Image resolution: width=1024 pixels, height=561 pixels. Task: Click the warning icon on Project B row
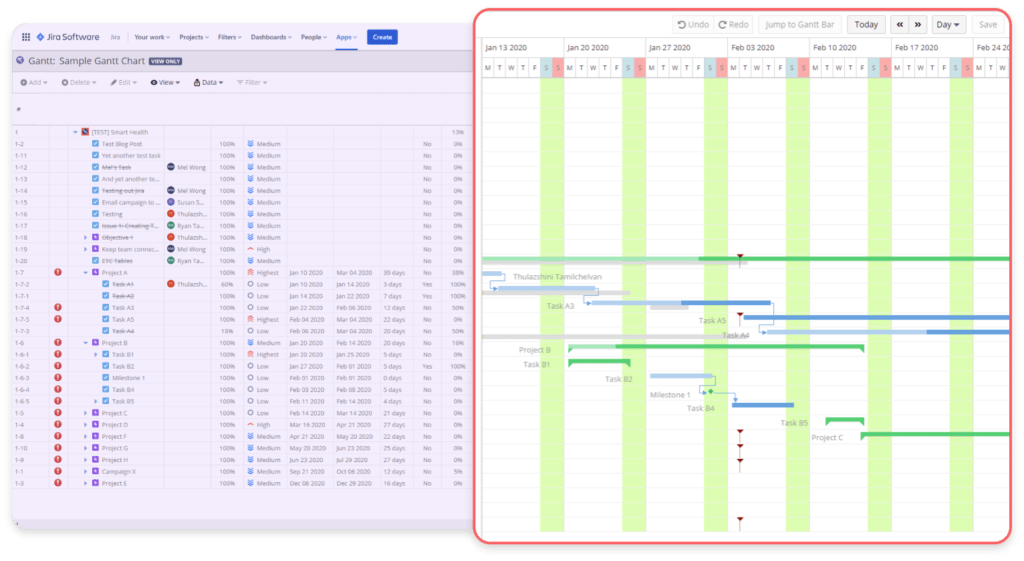(x=57, y=343)
